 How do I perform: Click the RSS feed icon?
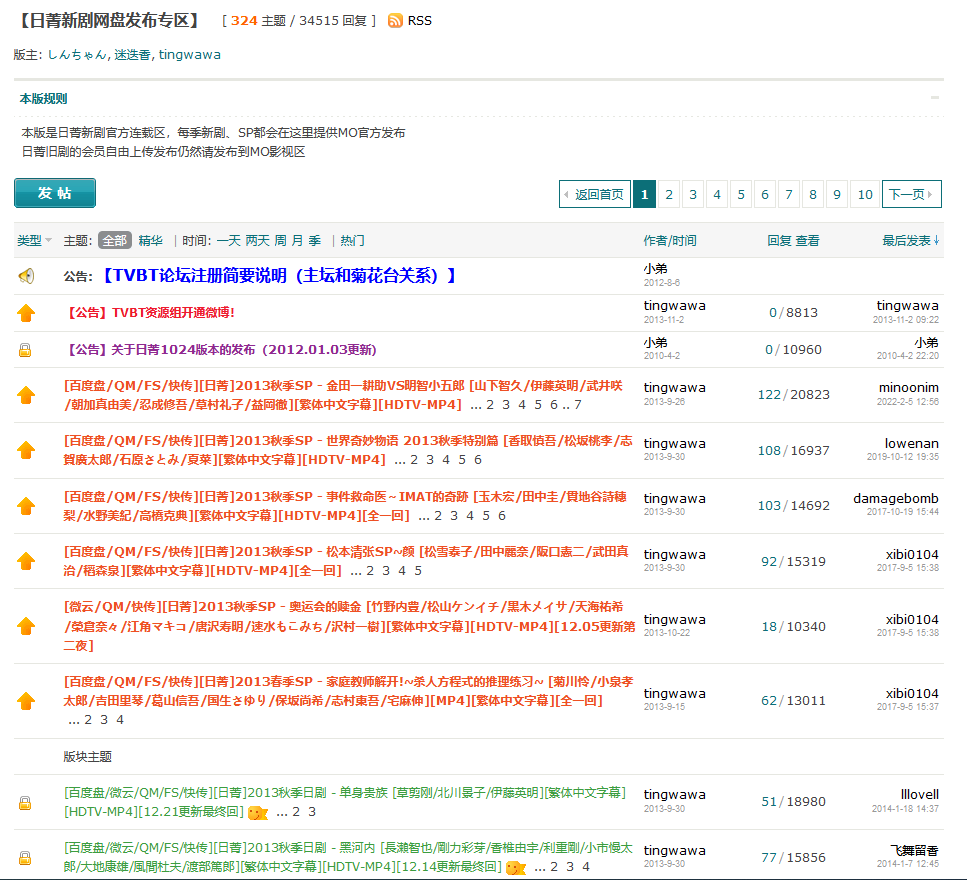(x=395, y=20)
